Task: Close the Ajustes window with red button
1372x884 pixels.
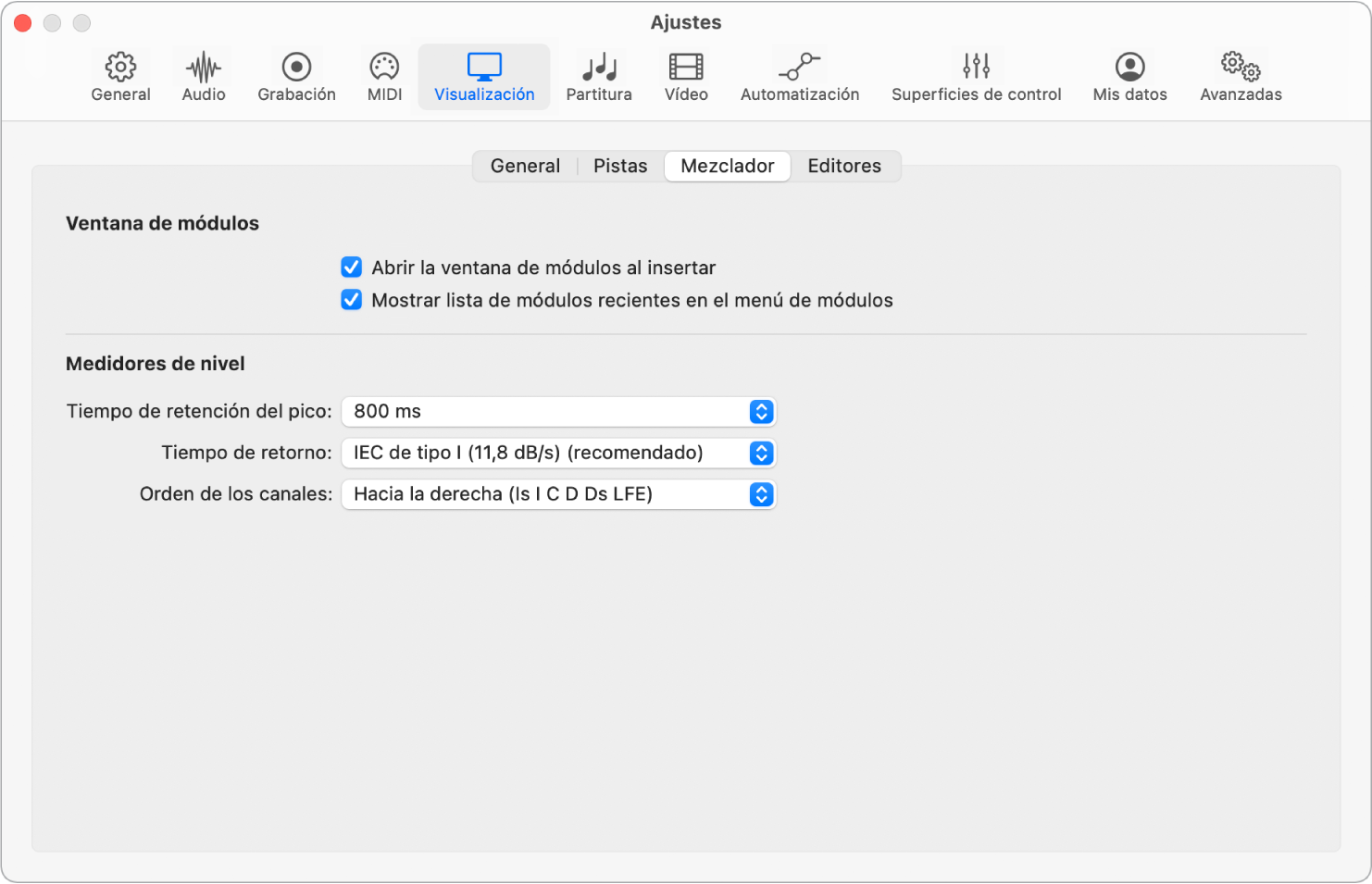Action: pos(23,23)
